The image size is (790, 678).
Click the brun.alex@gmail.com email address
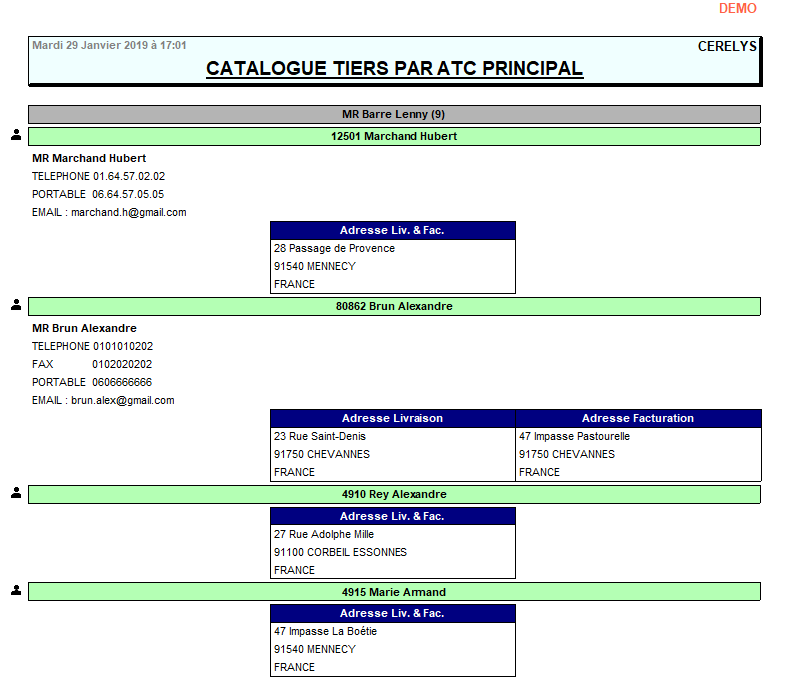click(122, 400)
